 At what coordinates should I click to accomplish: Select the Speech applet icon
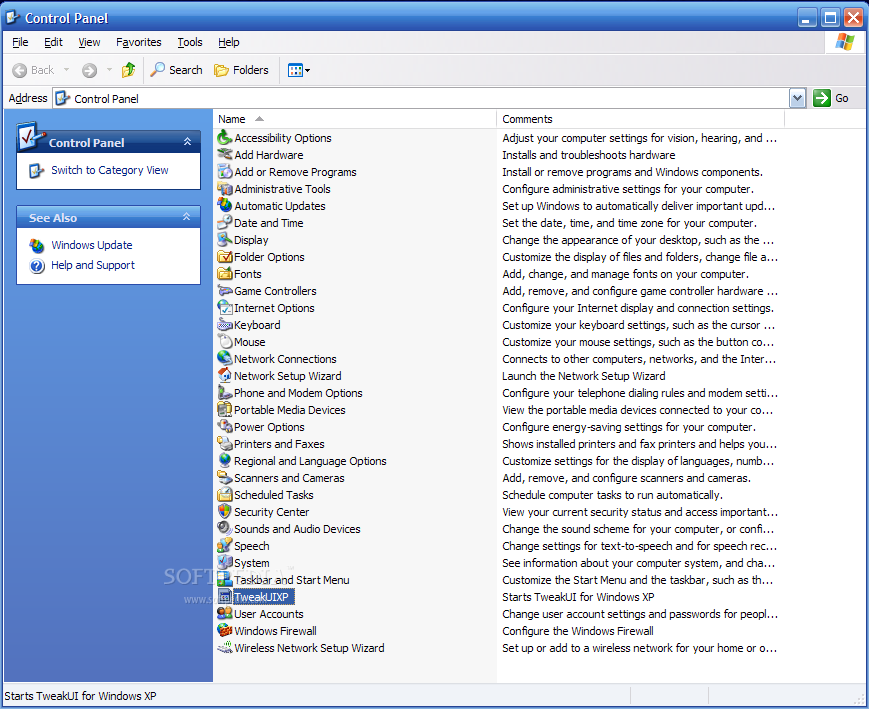point(224,545)
